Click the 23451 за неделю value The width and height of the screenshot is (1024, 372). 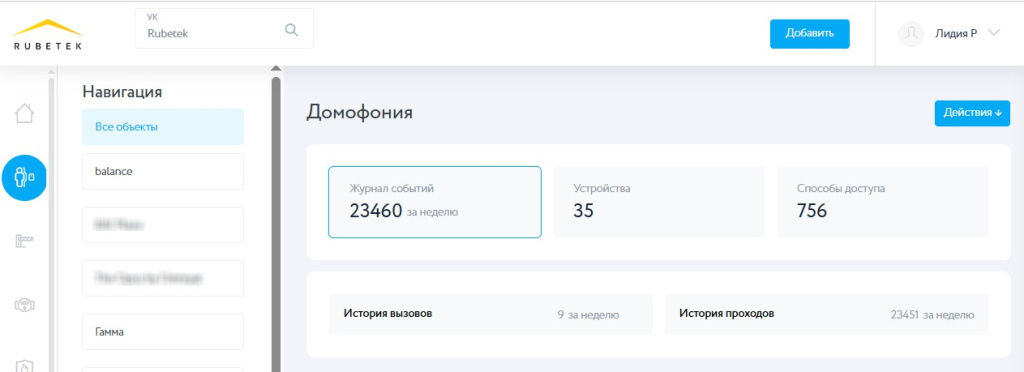pyautogui.click(x=932, y=315)
